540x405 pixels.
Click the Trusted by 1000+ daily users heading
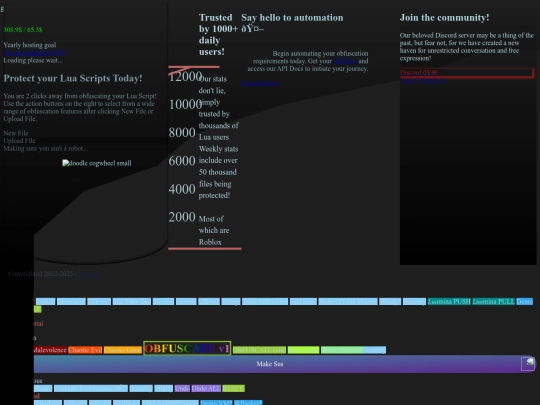coord(218,34)
